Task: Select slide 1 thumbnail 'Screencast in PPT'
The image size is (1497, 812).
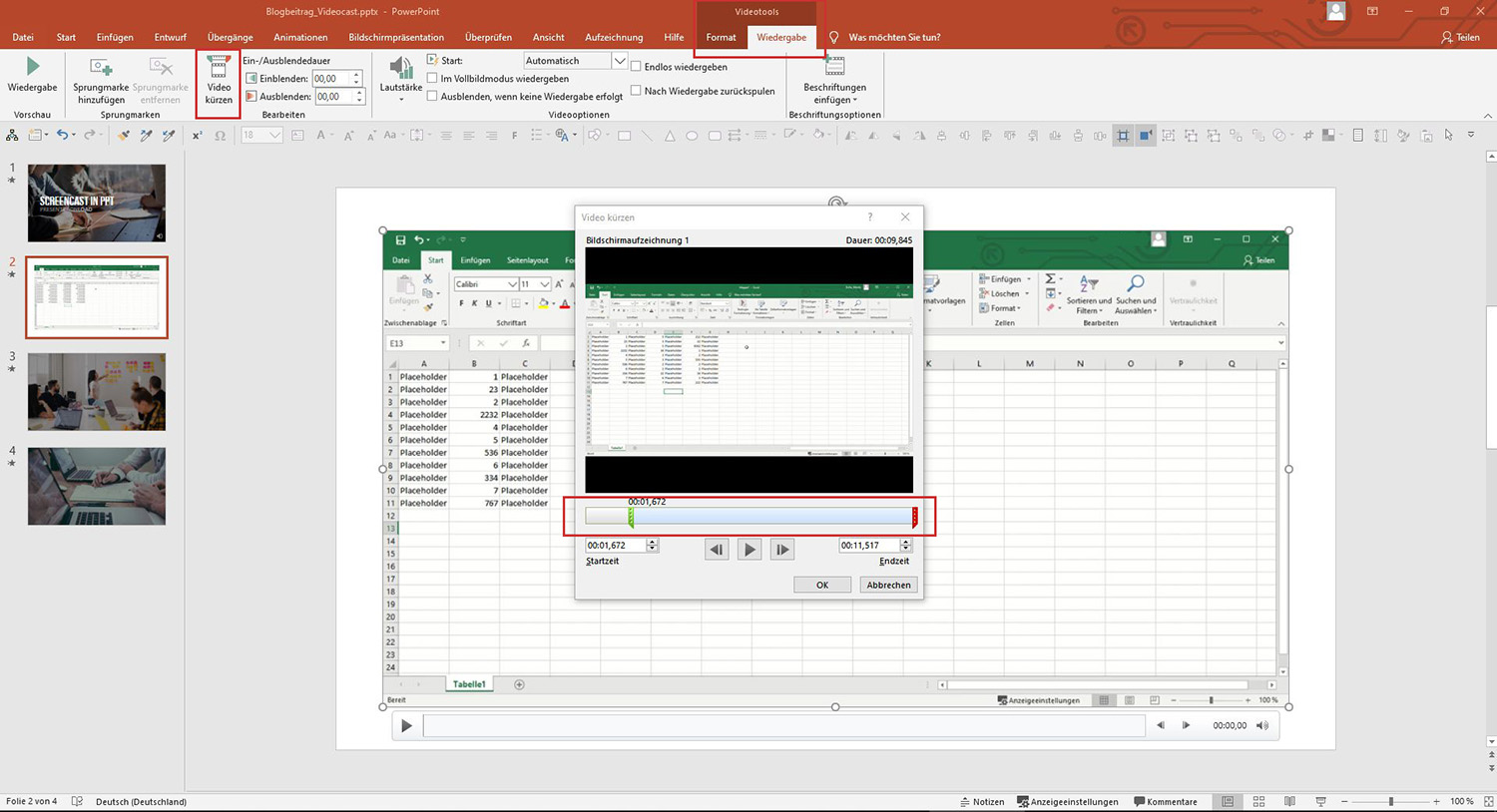Action: pos(97,203)
